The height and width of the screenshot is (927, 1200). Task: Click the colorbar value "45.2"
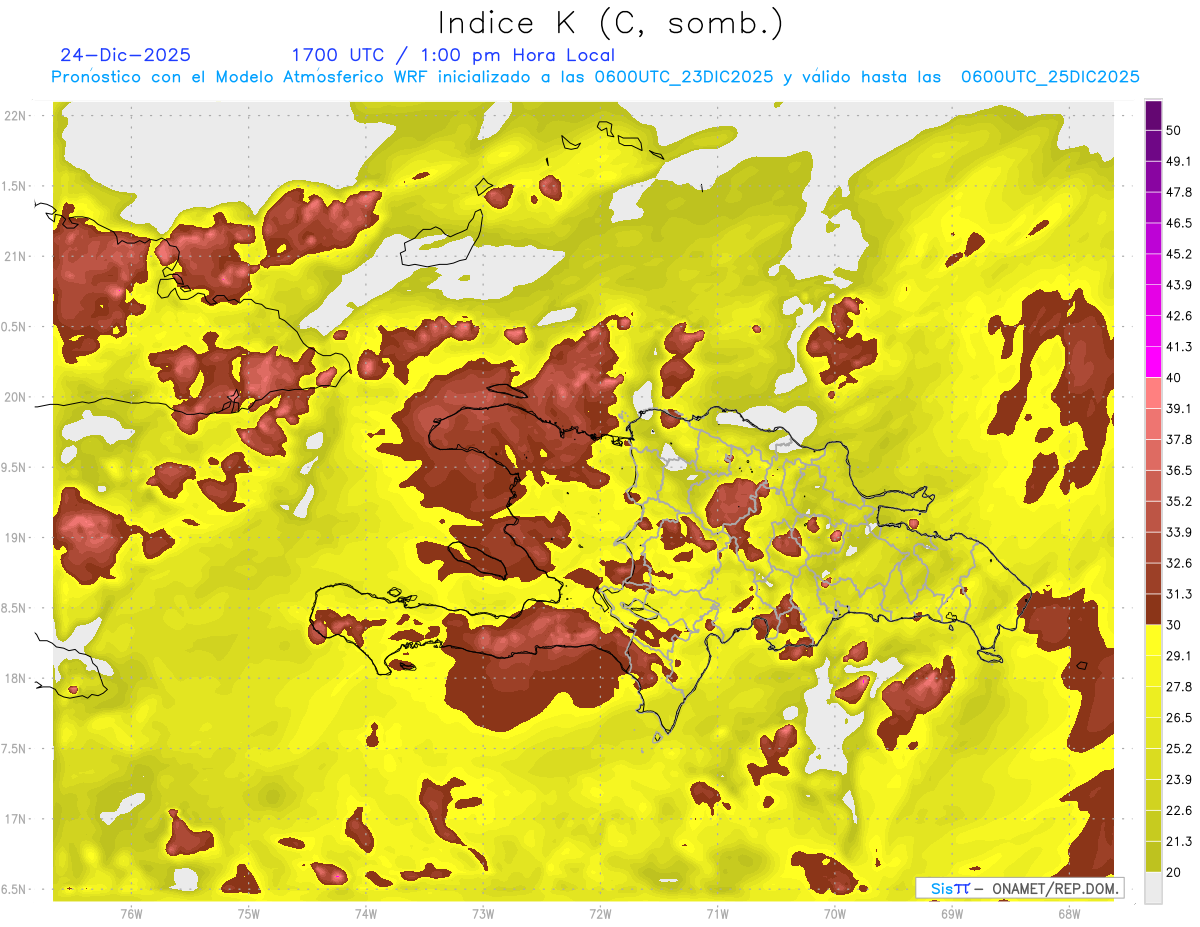click(x=1179, y=254)
